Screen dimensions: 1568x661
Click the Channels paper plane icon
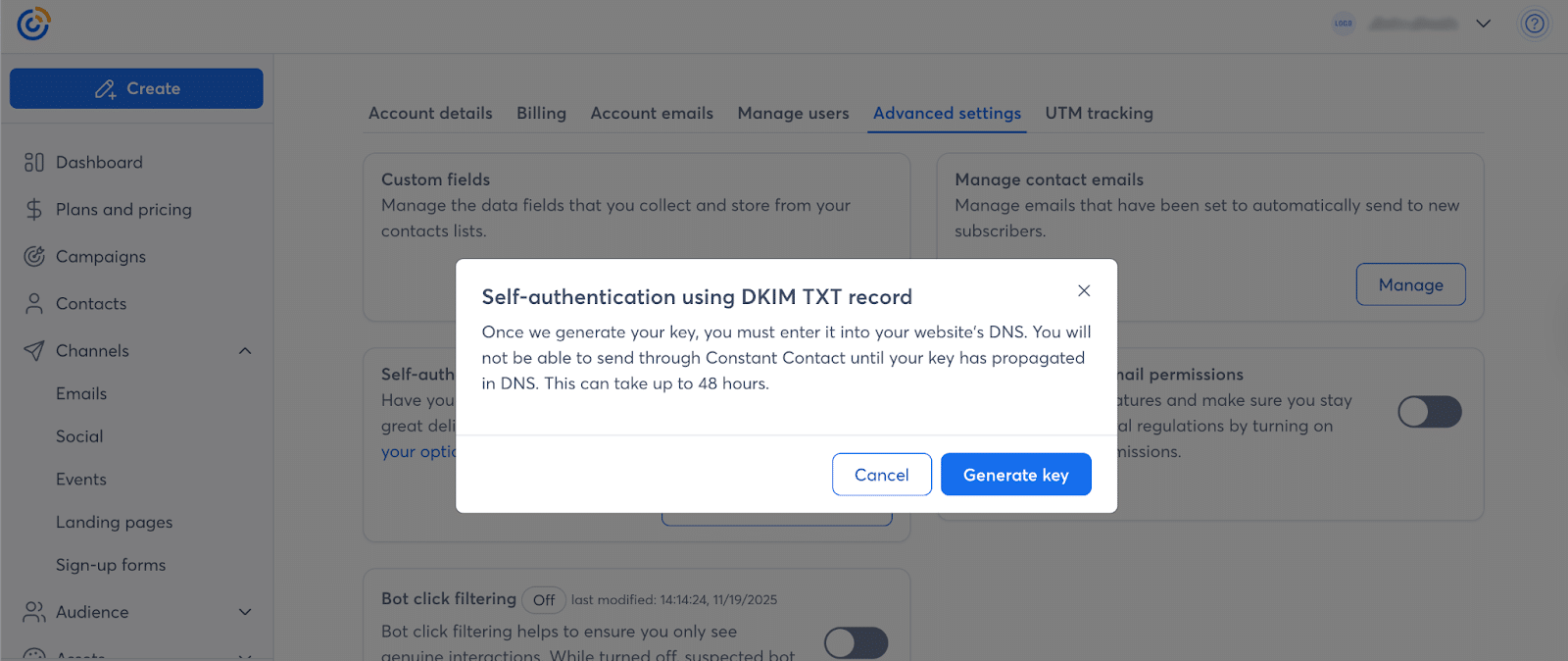coord(34,351)
